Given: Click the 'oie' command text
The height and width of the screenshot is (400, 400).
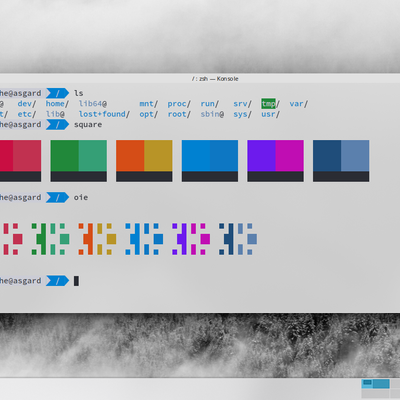Looking at the screenshot, I should click(81, 197).
